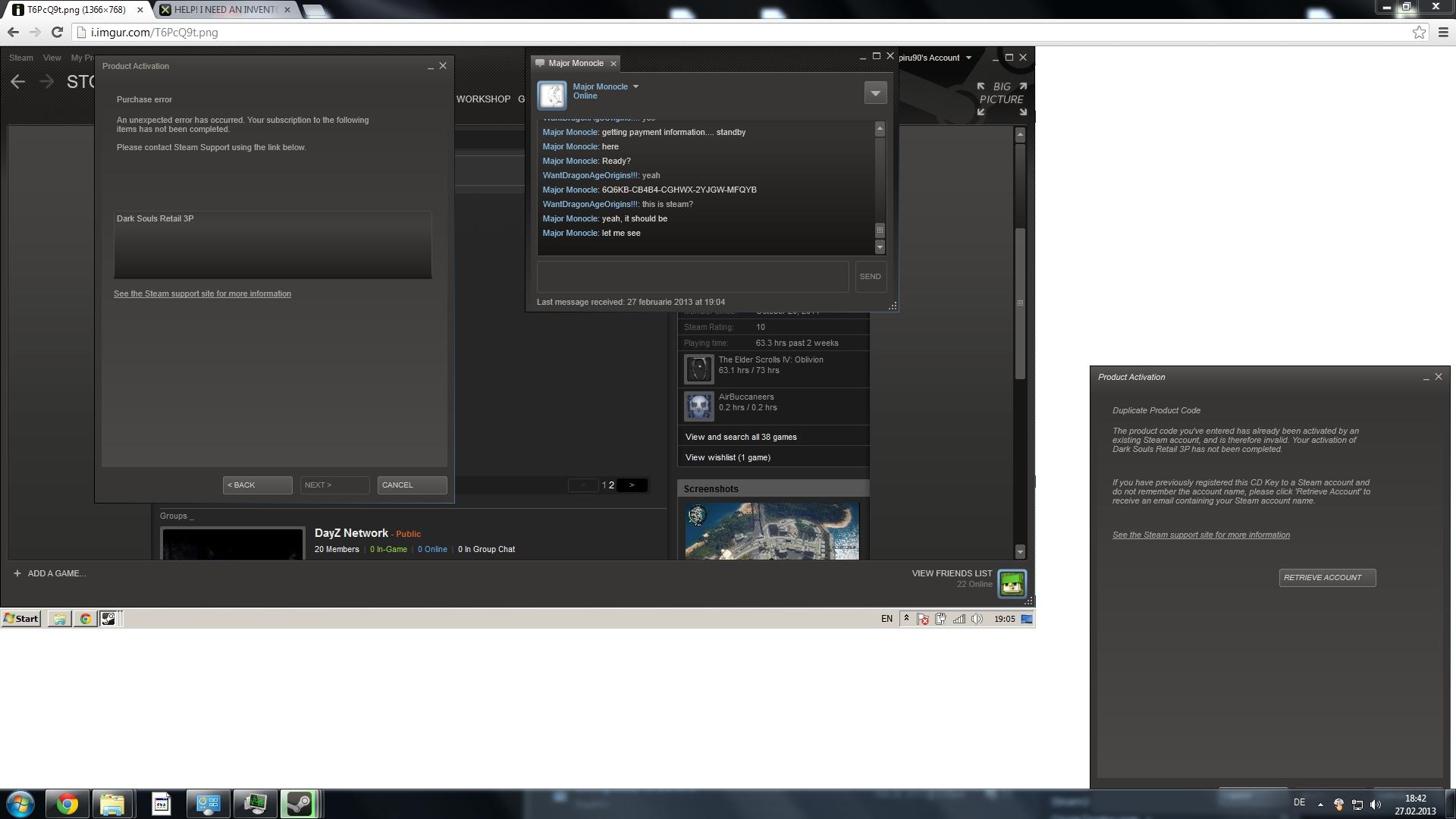Click the Chrome back arrow
Screen dimensions: 1456x819
[x=13, y=32]
